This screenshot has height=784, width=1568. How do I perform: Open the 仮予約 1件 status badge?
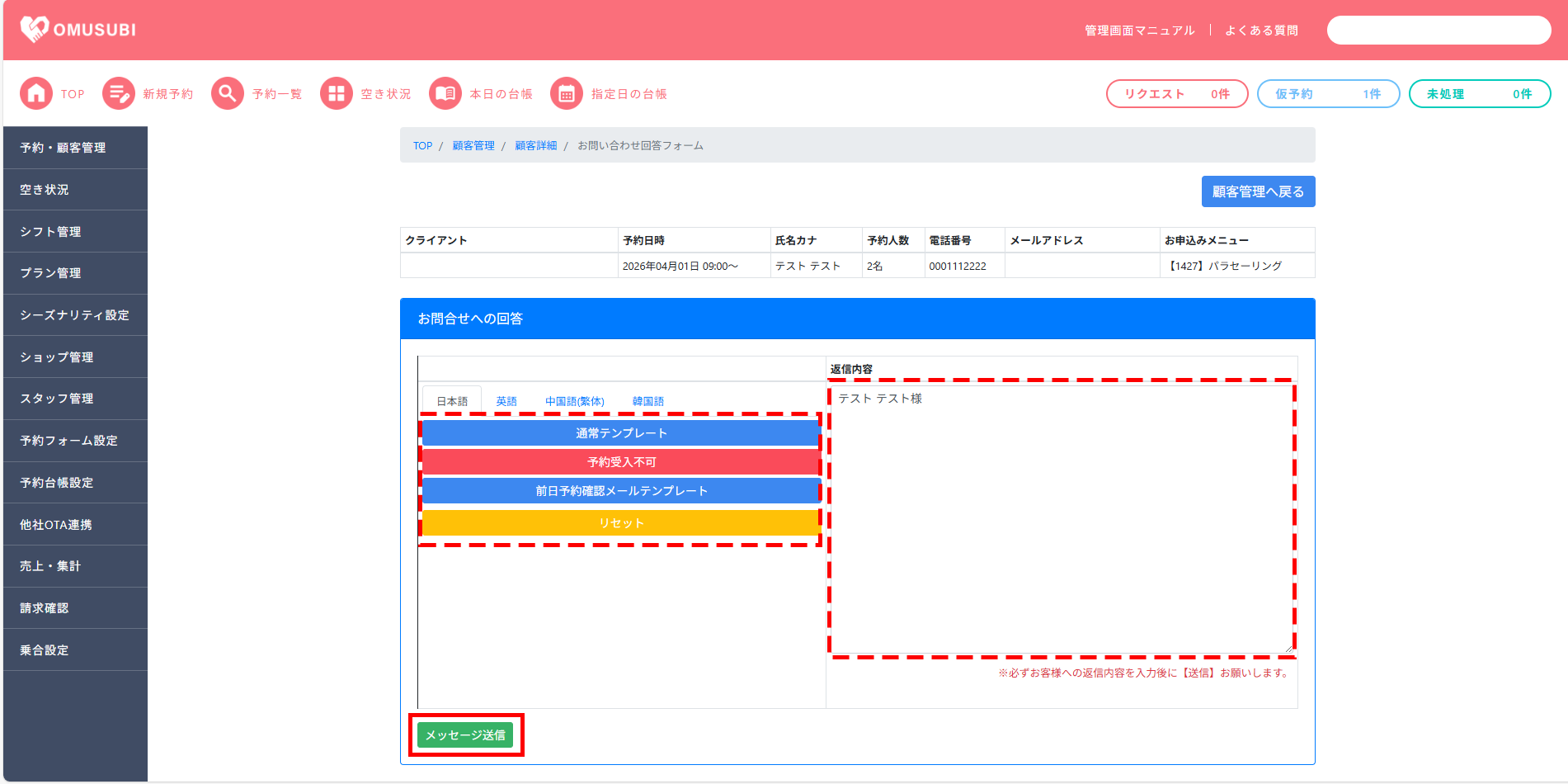(x=1328, y=94)
